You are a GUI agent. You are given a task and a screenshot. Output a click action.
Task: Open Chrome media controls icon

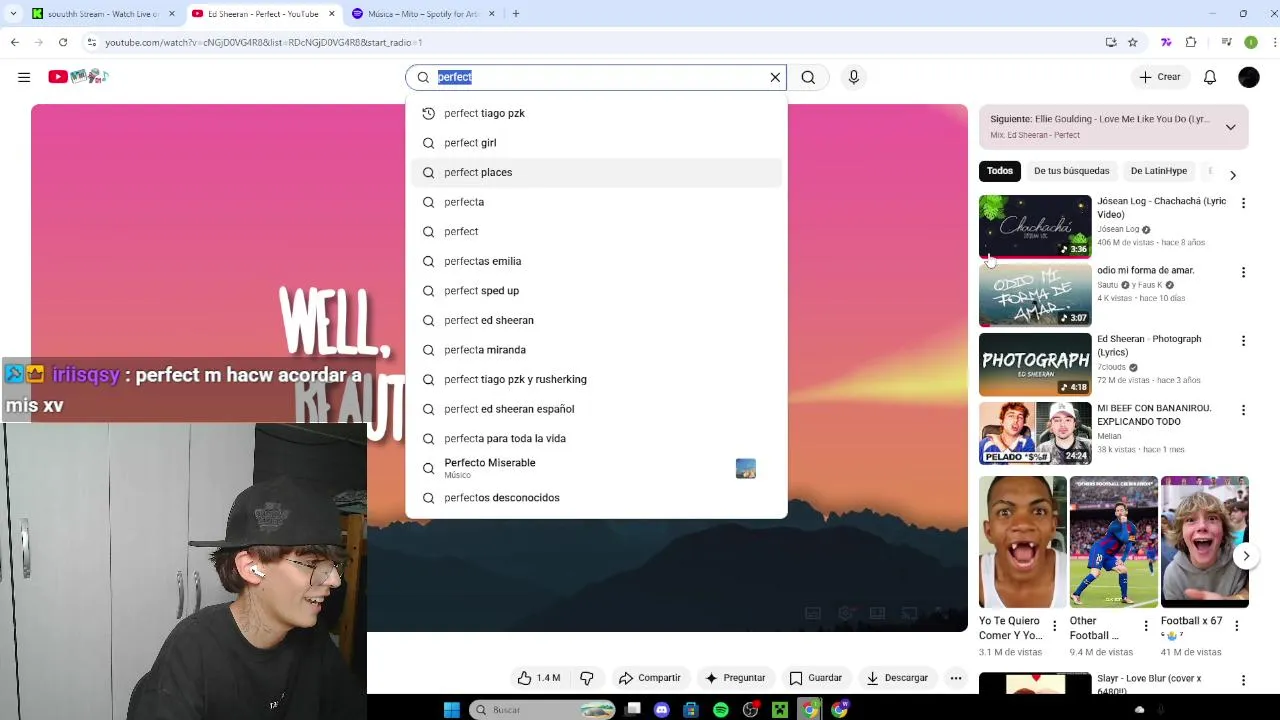[x=1226, y=42]
